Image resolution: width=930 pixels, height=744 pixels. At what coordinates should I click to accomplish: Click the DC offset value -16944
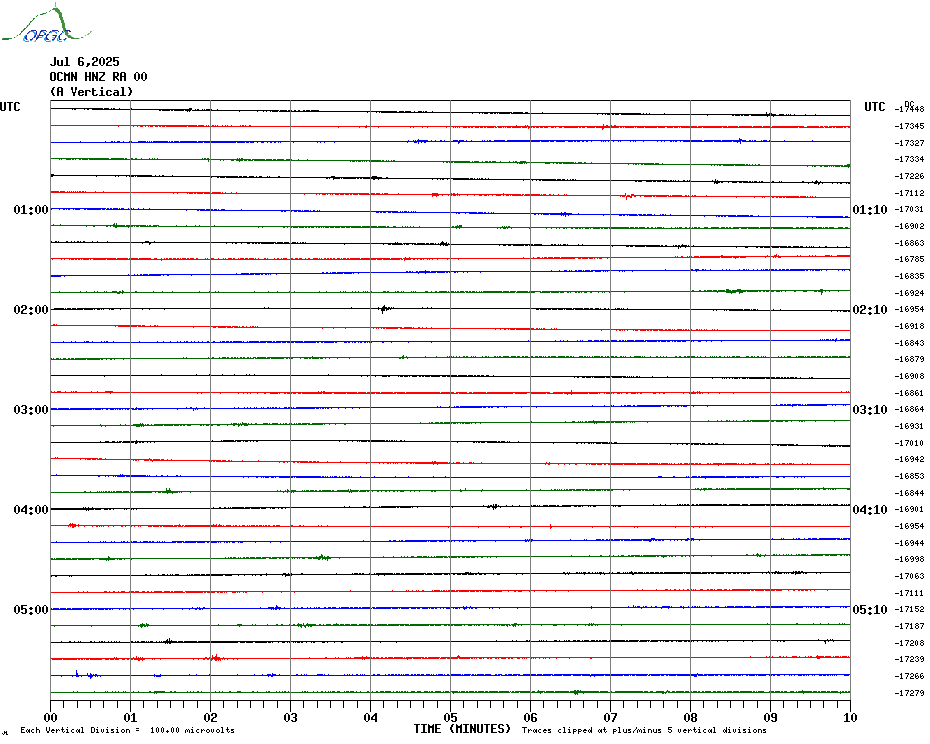(x=909, y=543)
